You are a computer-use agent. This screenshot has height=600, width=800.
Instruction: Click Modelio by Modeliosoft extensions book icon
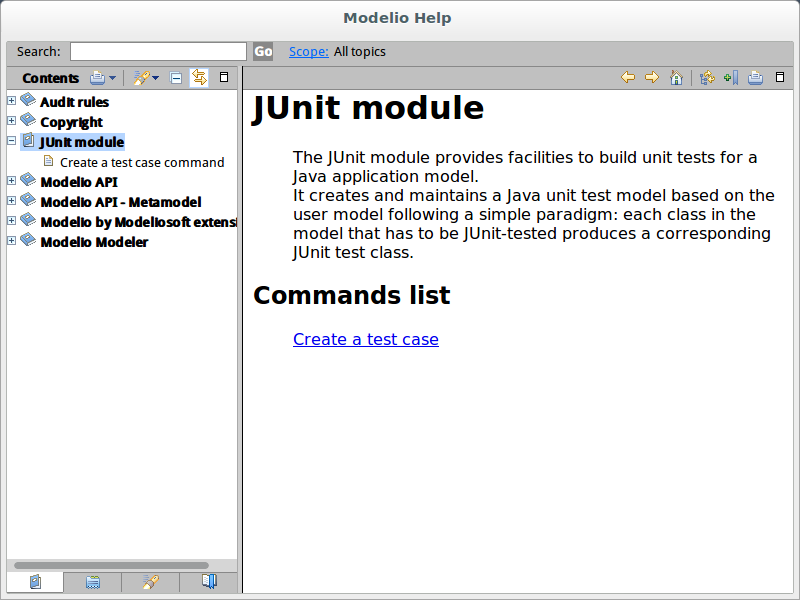point(28,219)
